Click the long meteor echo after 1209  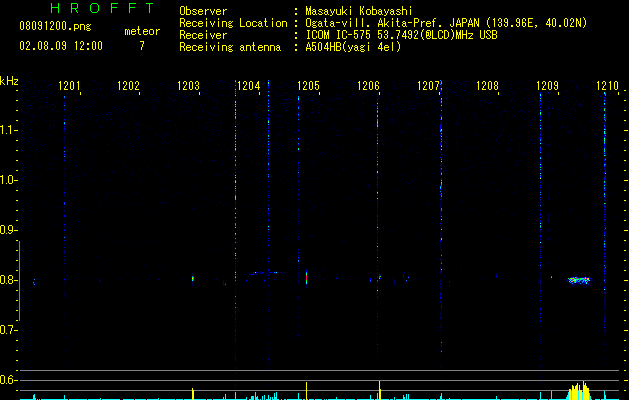click(579, 280)
